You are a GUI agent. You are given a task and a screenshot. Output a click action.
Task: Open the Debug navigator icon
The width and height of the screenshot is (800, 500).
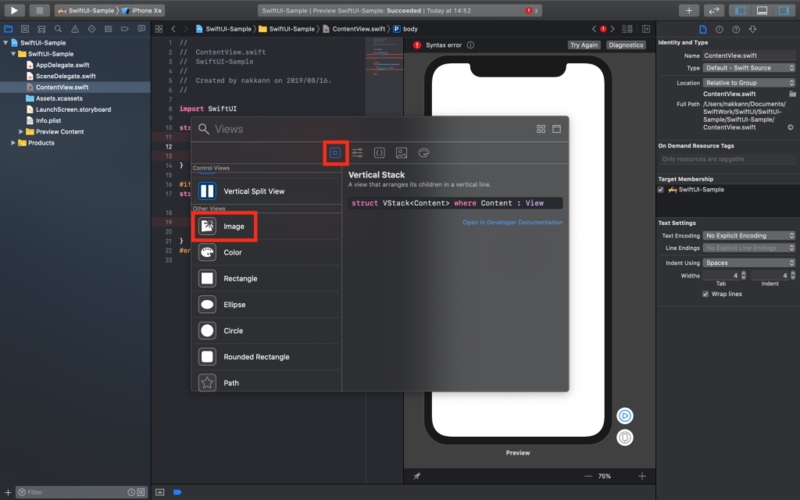pyautogui.click(x=108, y=29)
